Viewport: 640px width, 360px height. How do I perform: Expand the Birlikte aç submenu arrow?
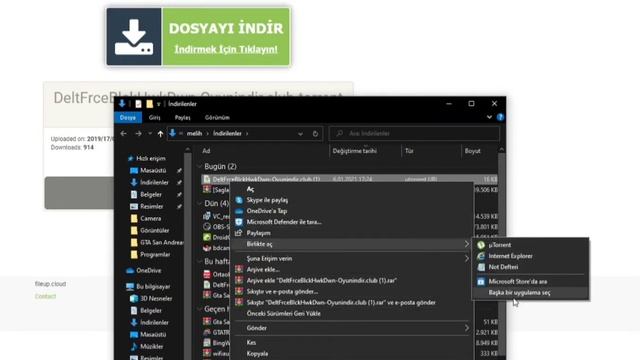pyautogui.click(x=467, y=244)
